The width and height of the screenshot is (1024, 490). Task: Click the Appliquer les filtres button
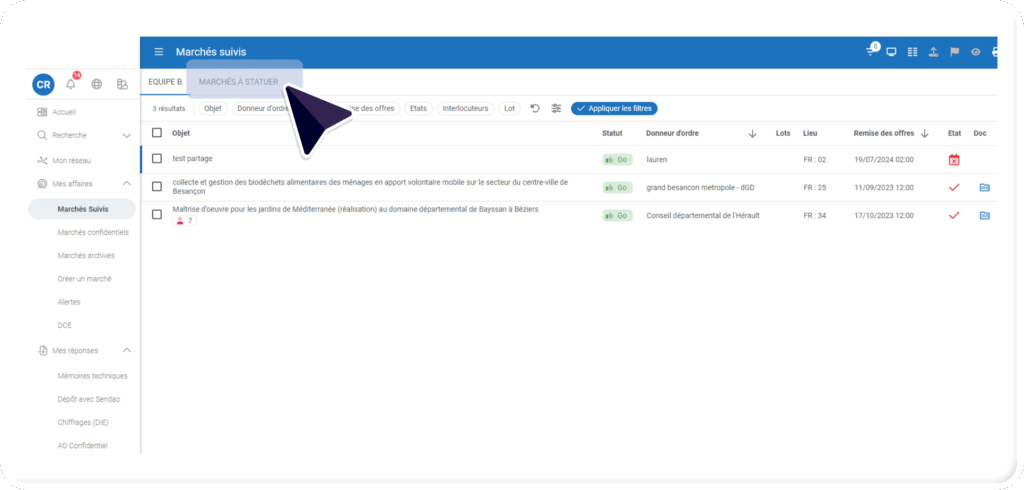coord(614,108)
